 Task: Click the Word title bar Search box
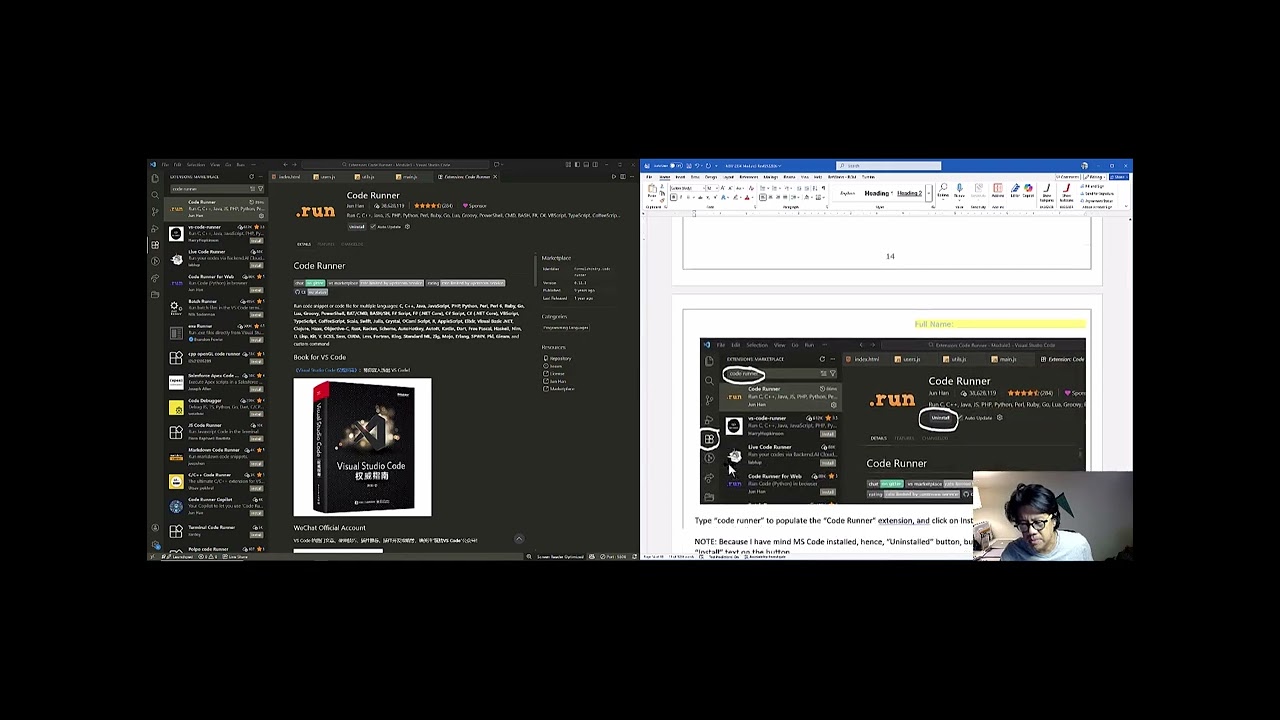[888, 166]
